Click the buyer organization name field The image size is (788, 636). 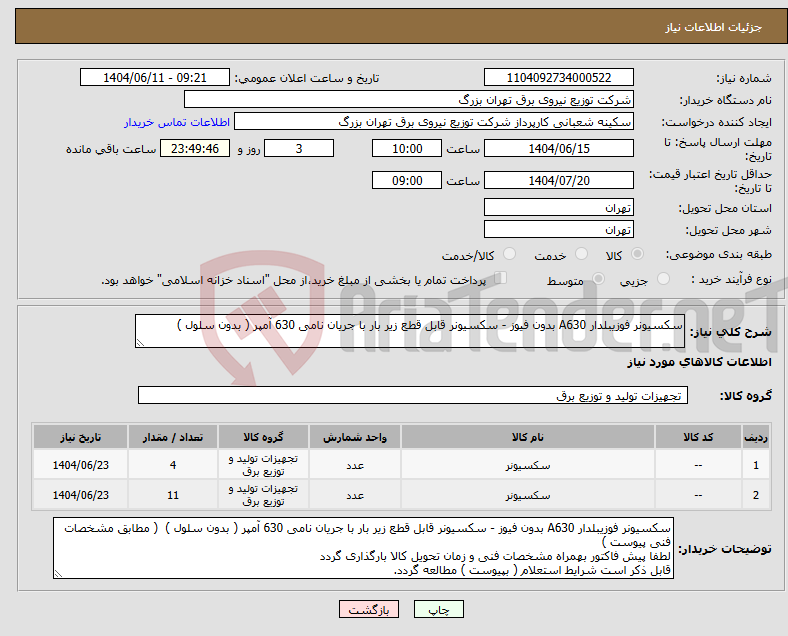click(409, 99)
